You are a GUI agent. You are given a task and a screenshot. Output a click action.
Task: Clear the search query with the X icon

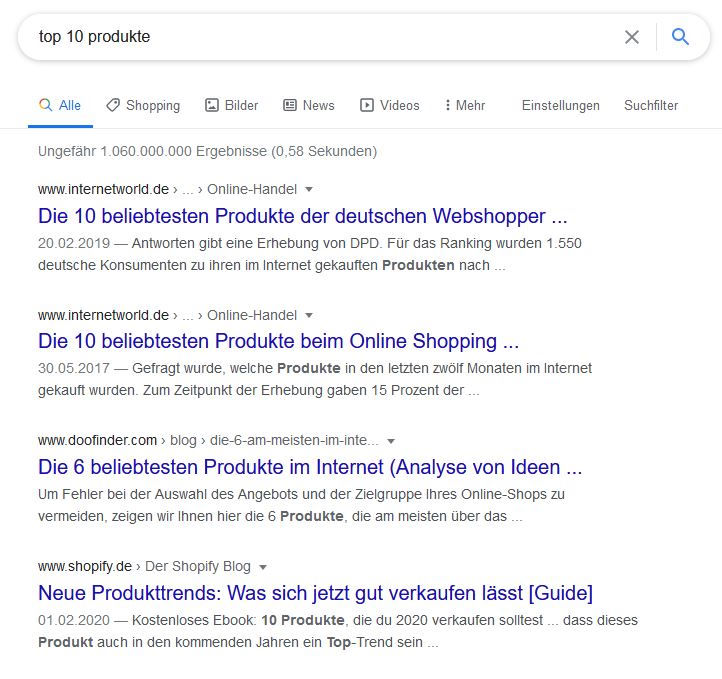pos(632,37)
